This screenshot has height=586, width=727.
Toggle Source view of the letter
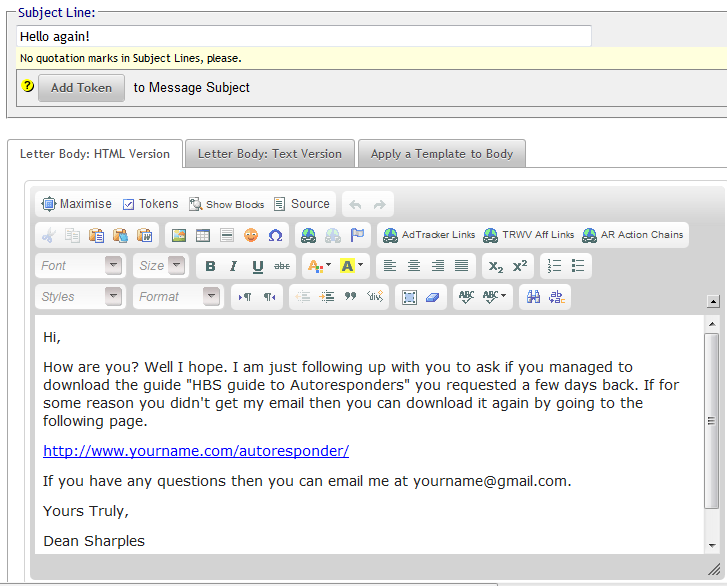(x=301, y=204)
